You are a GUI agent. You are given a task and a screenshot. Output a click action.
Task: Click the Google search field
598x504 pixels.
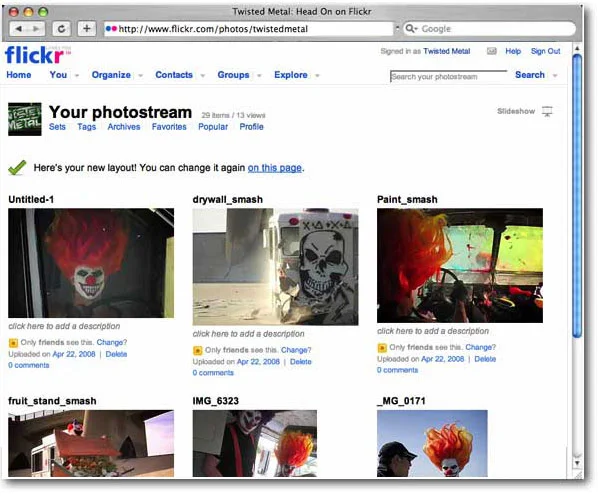489,29
